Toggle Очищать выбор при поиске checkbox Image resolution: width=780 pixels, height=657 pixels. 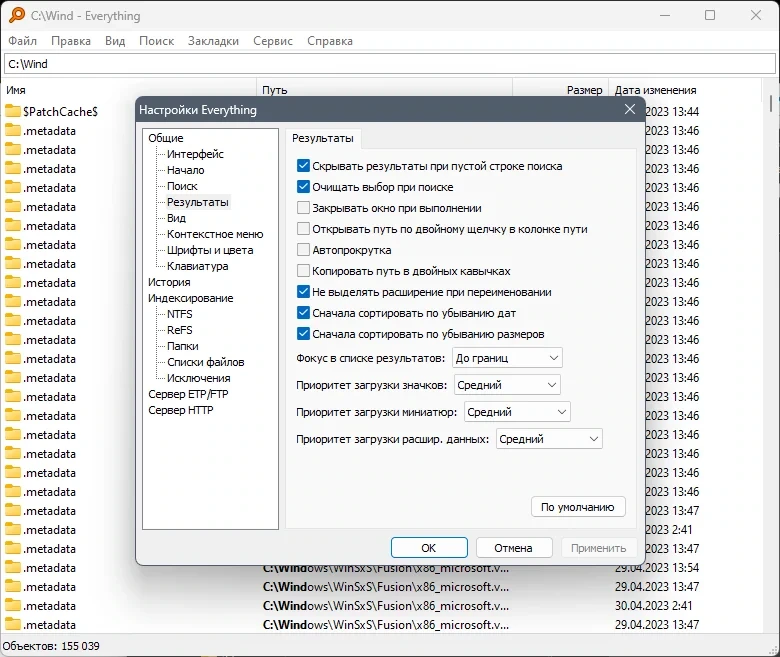click(303, 187)
